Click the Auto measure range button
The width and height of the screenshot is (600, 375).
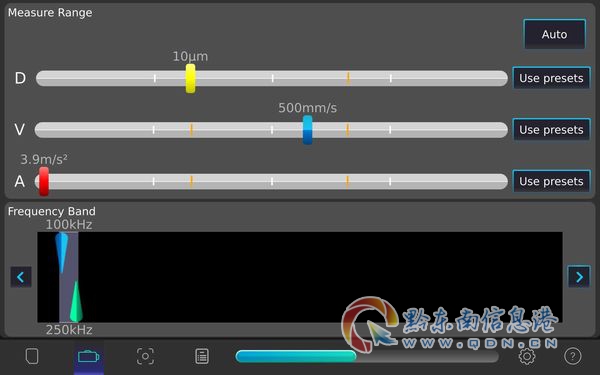[554, 34]
